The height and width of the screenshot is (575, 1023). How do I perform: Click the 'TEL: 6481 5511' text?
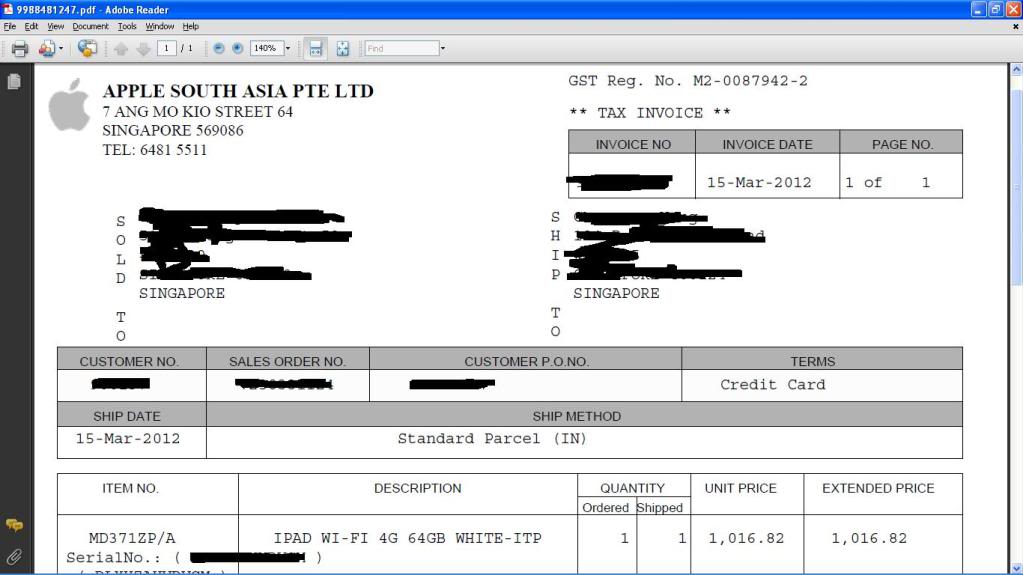(155, 150)
